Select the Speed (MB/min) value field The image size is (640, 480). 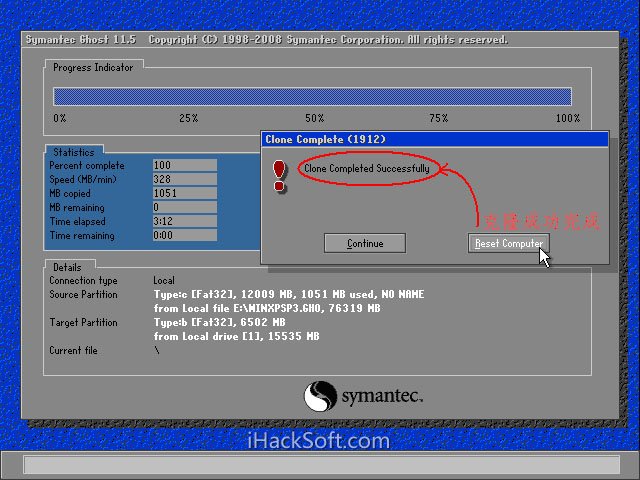184,179
